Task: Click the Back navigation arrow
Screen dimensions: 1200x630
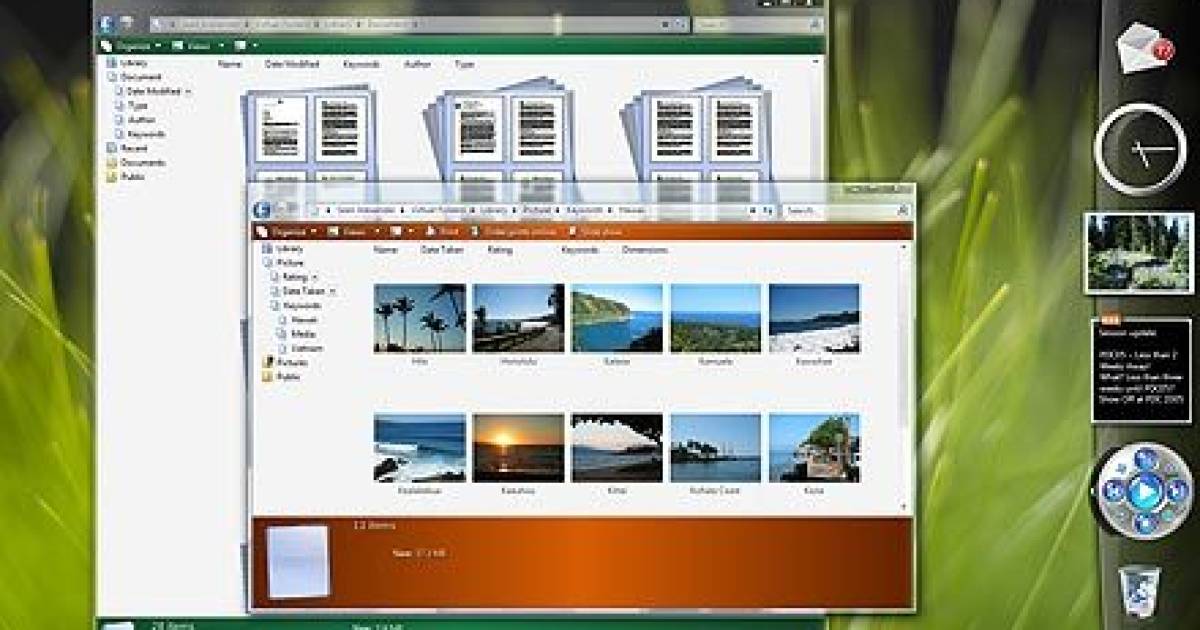Action: pos(262,211)
